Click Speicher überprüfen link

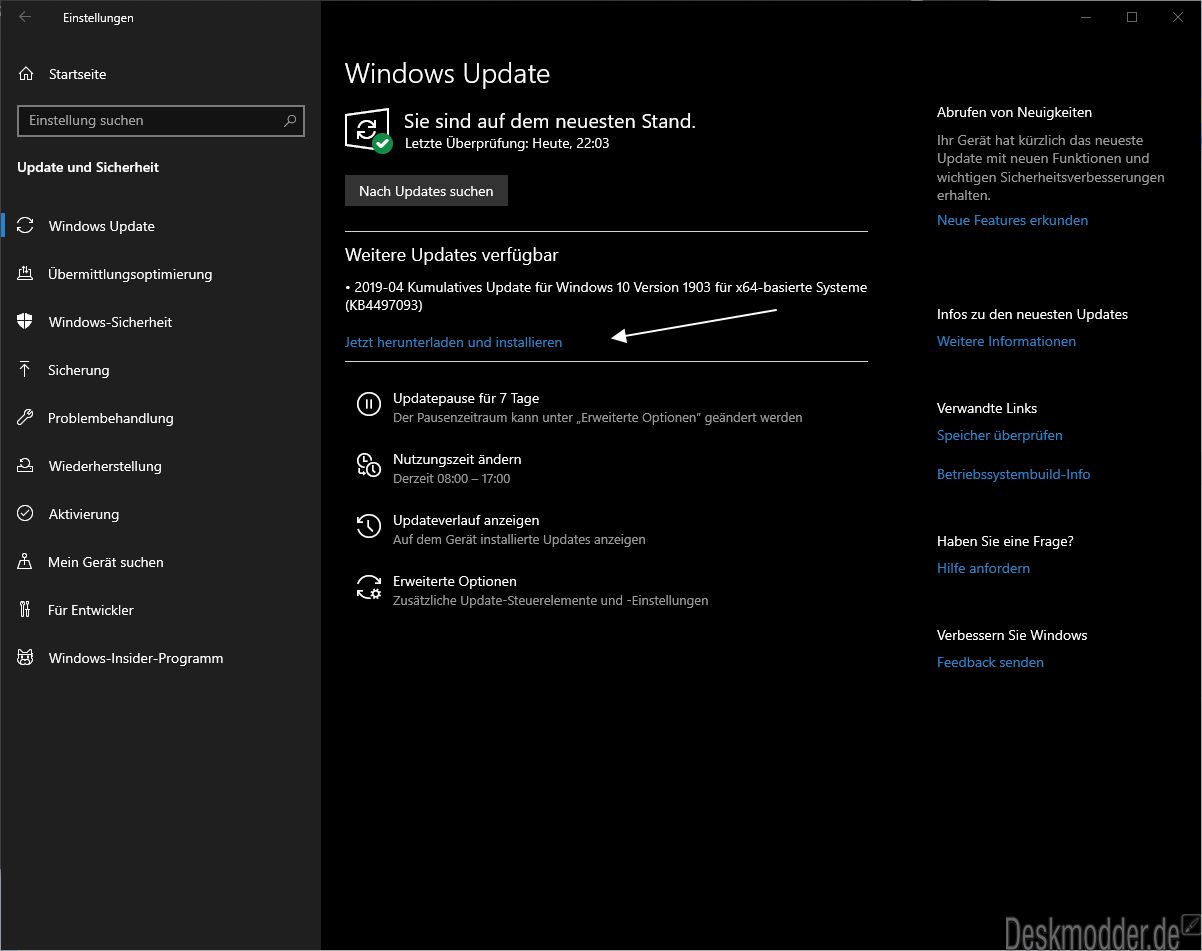999,435
